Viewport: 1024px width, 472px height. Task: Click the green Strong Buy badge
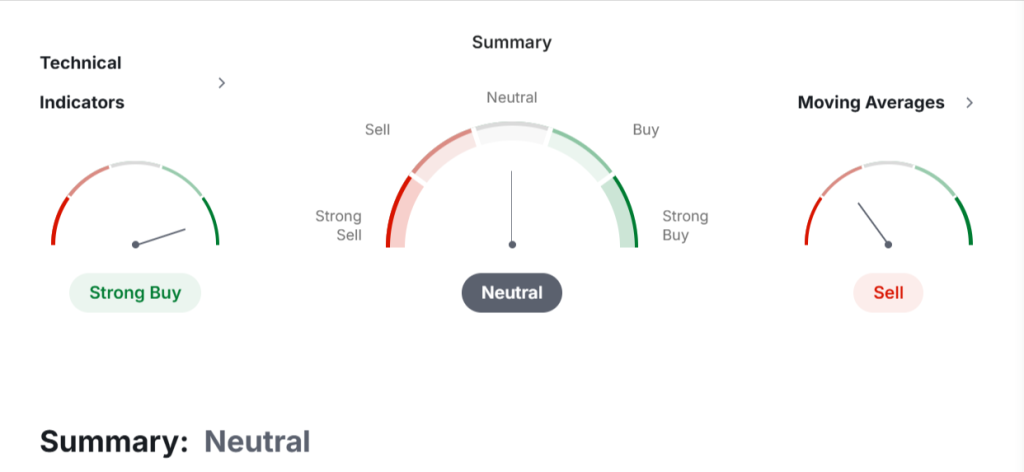(x=135, y=293)
